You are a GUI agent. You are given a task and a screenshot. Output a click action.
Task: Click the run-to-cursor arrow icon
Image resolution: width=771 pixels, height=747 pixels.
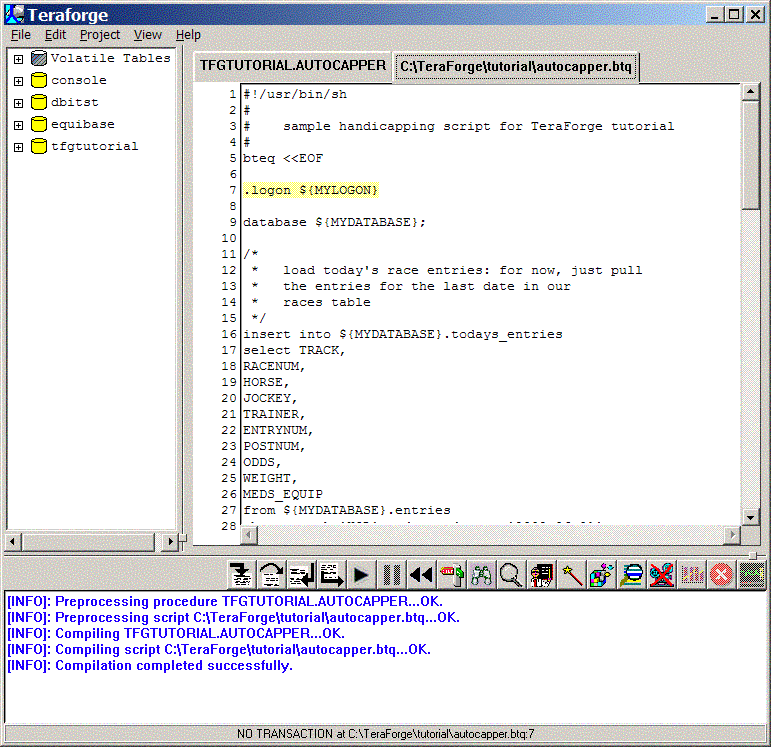click(332, 574)
